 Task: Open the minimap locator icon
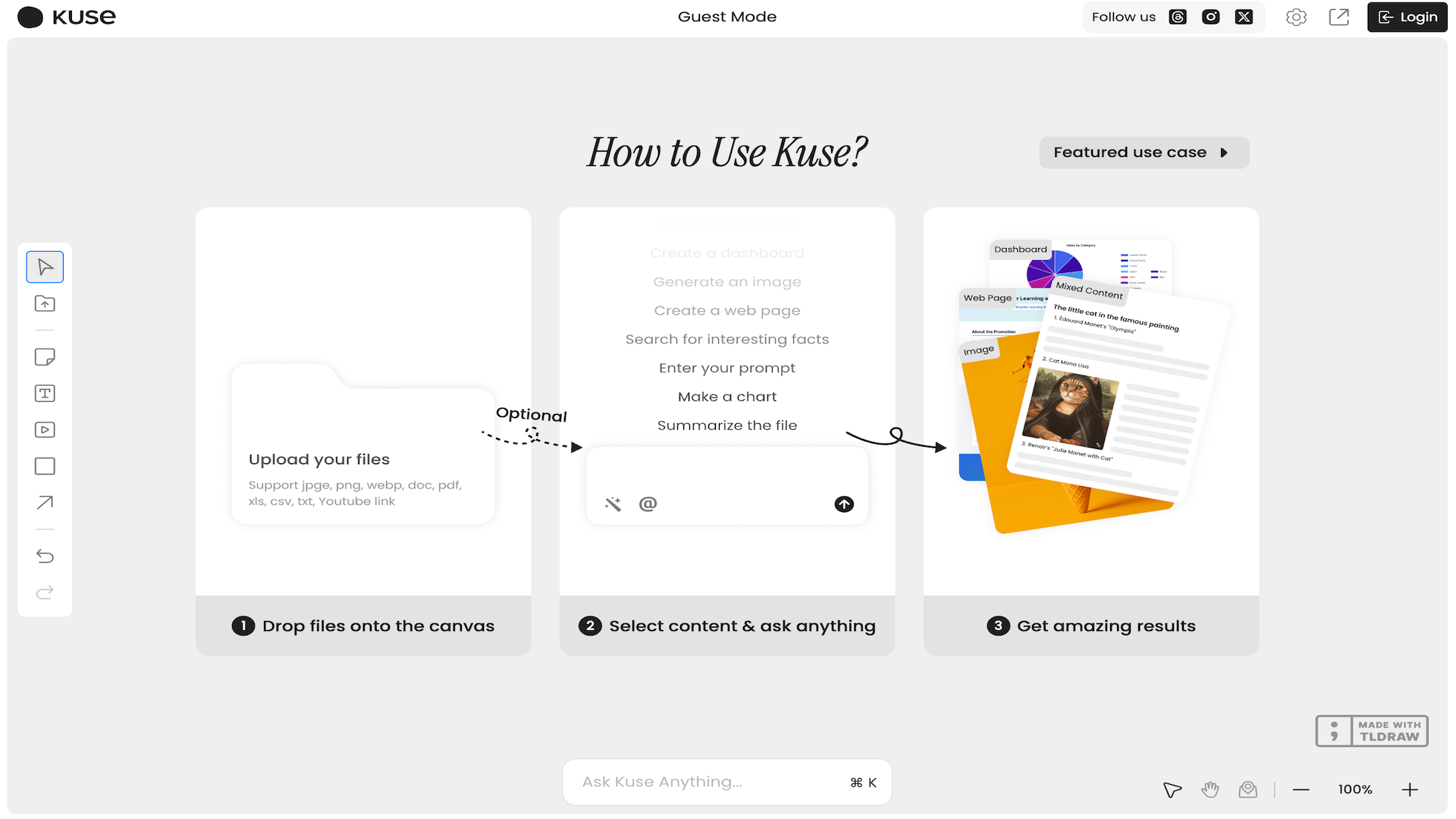[1248, 789]
